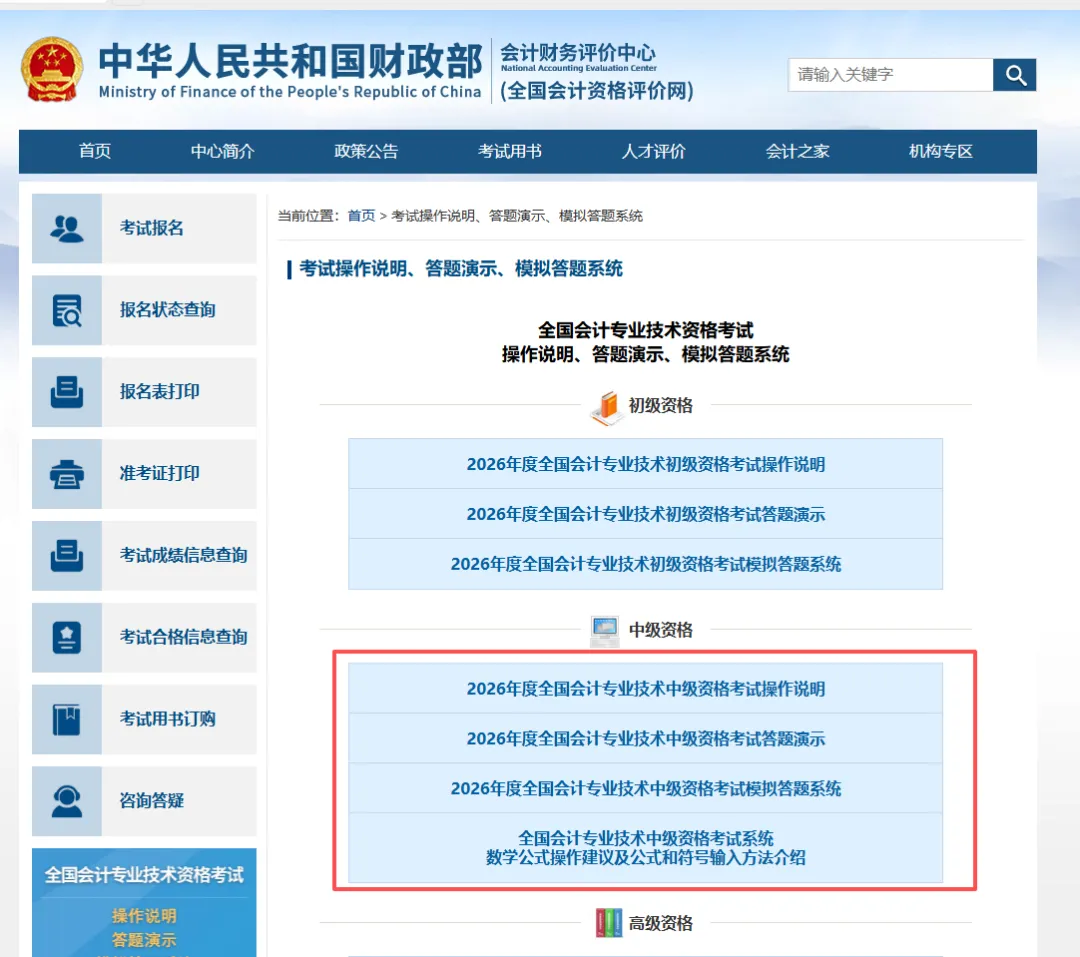Focus the 请输入关键字 search field
Image resolution: width=1080 pixels, height=957 pixels.
coord(890,74)
